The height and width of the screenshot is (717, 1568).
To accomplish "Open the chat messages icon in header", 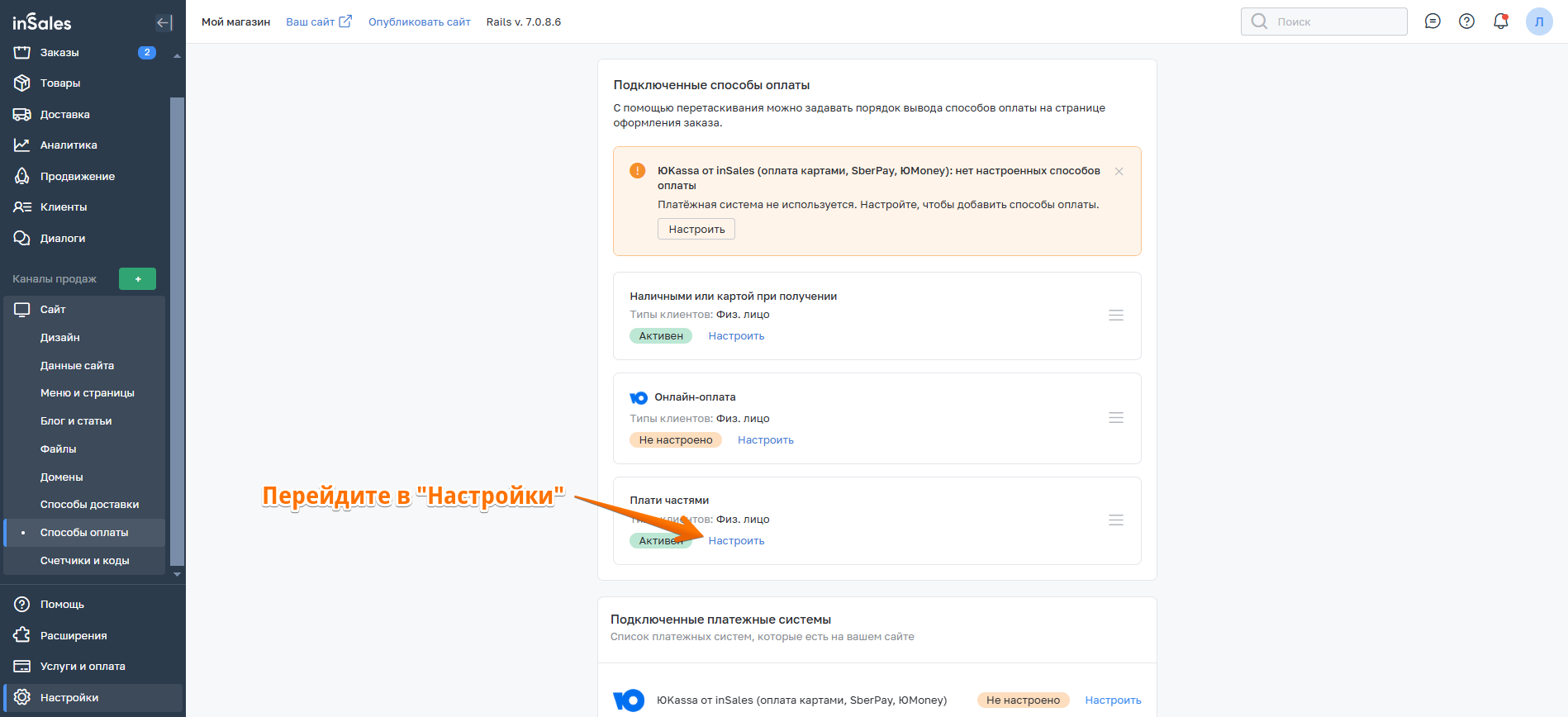I will pyautogui.click(x=1433, y=21).
